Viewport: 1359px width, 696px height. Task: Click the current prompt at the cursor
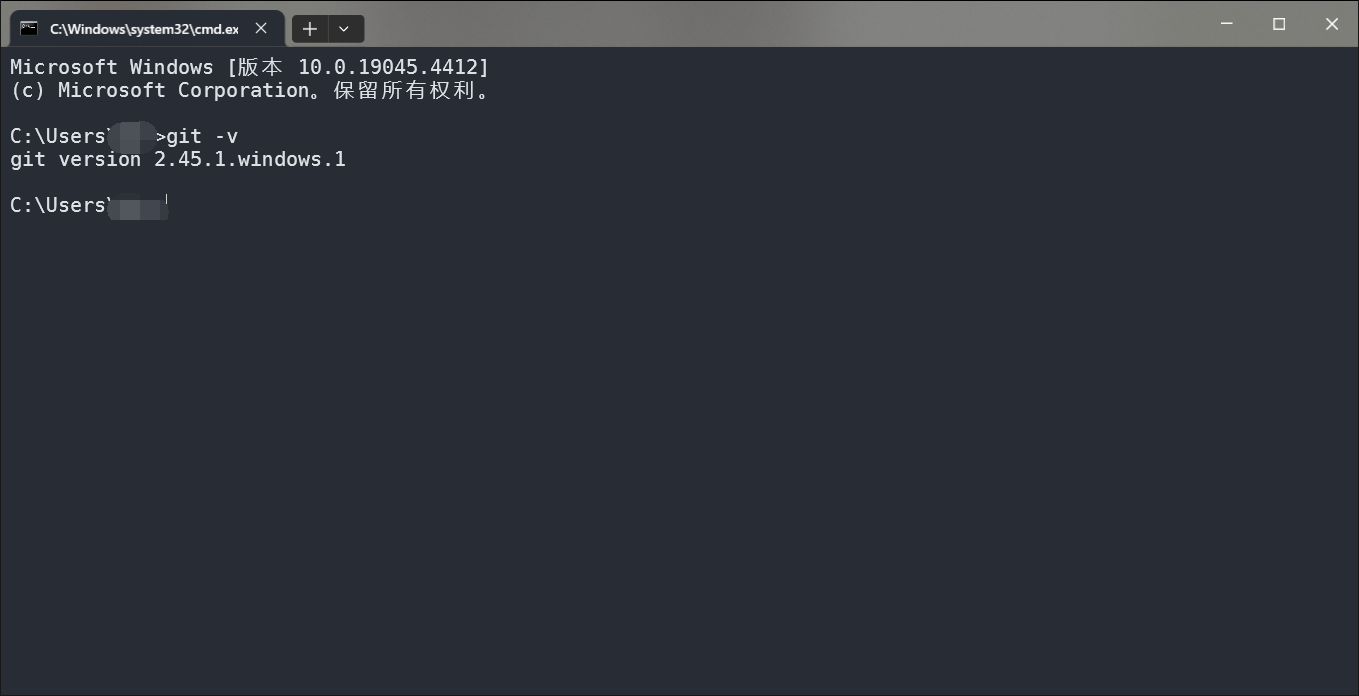click(x=166, y=205)
